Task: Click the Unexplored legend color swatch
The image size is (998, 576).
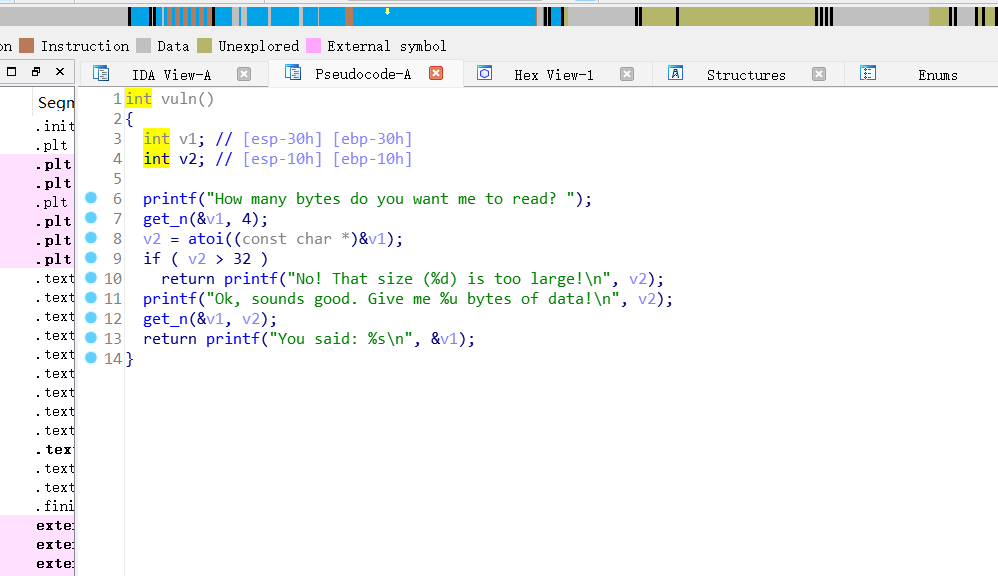Action: pos(204,45)
